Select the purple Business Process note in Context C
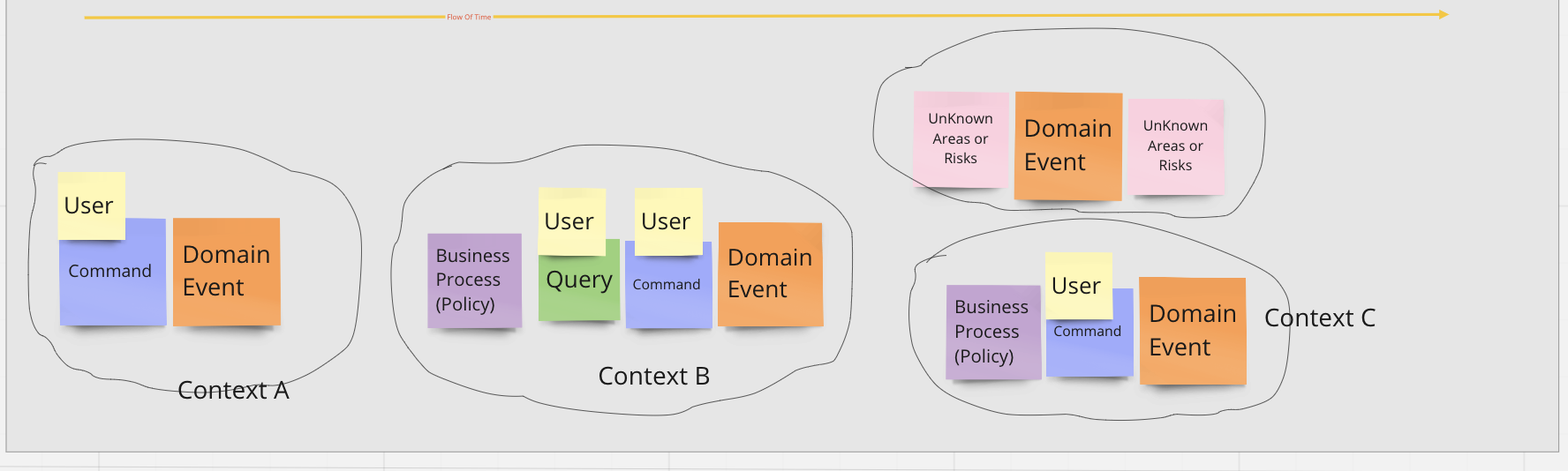The width and height of the screenshot is (1568, 471). [992, 332]
